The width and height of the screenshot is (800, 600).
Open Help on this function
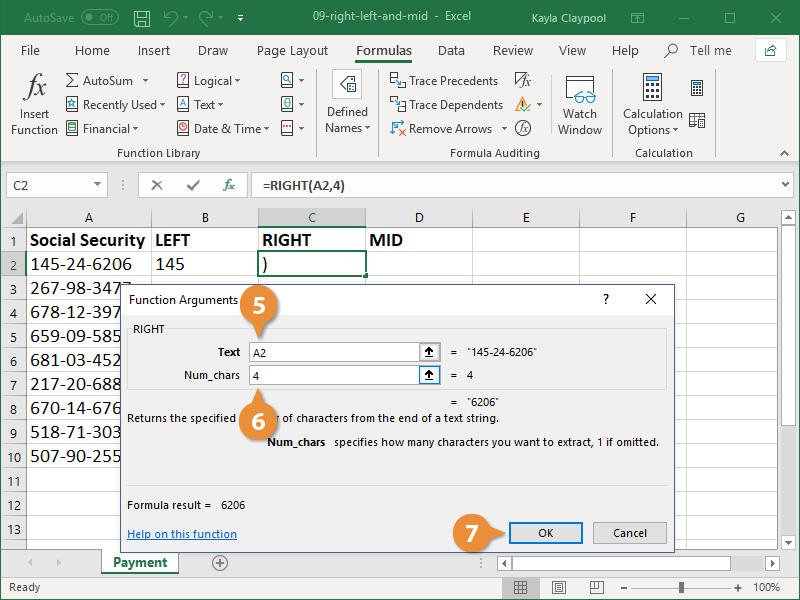coord(181,533)
